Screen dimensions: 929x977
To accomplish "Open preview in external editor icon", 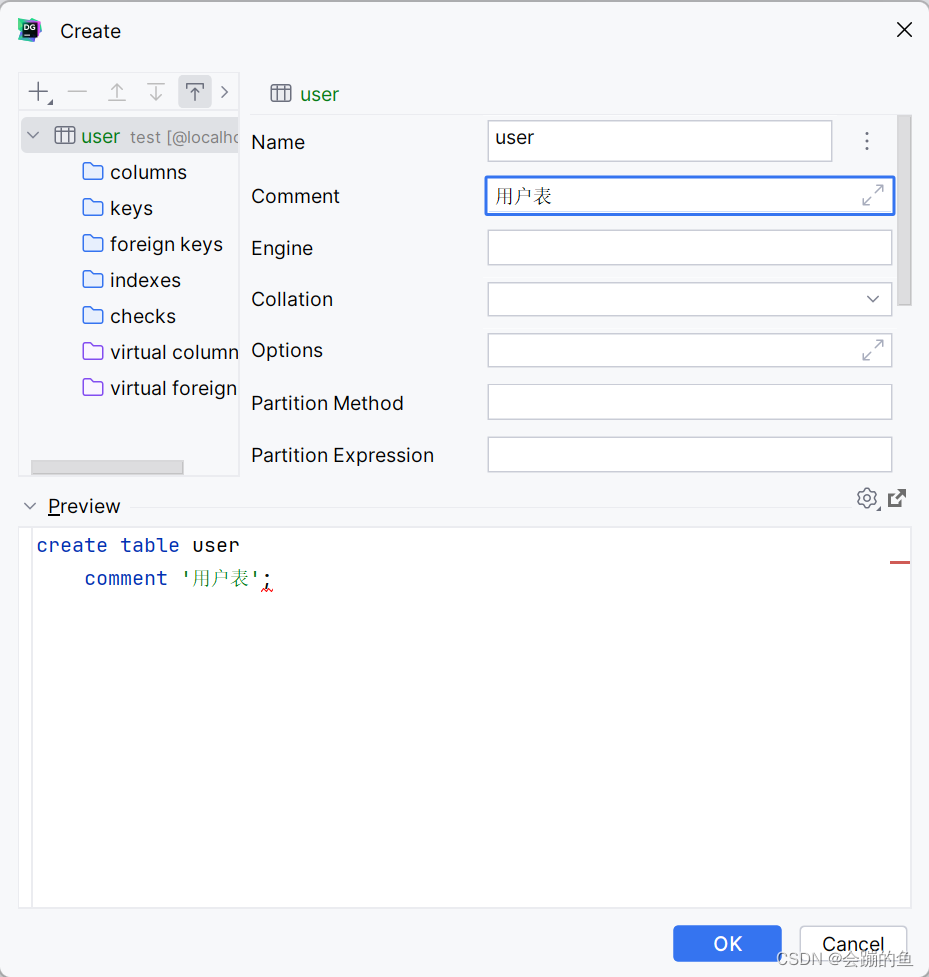I will [897, 498].
